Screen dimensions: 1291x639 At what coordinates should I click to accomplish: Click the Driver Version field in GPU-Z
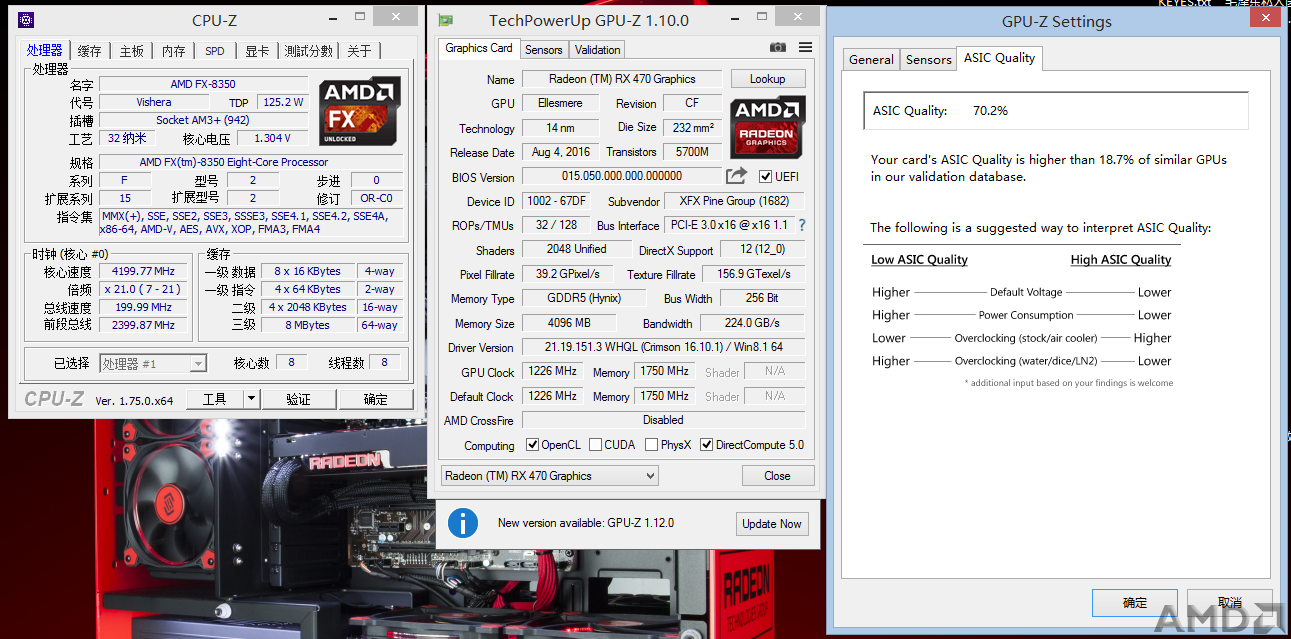pos(663,347)
